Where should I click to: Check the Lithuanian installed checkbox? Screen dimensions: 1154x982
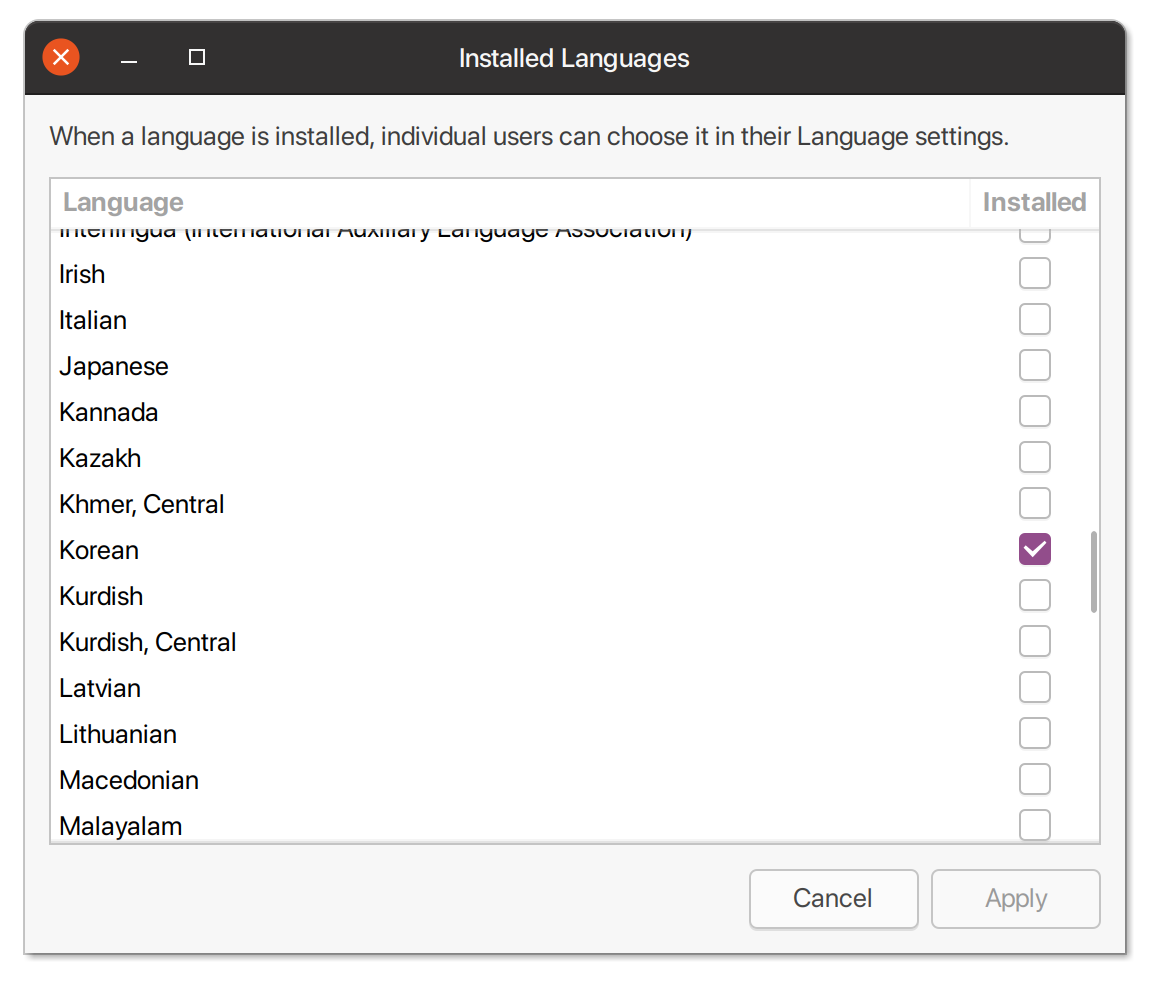(x=1034, y=733)
